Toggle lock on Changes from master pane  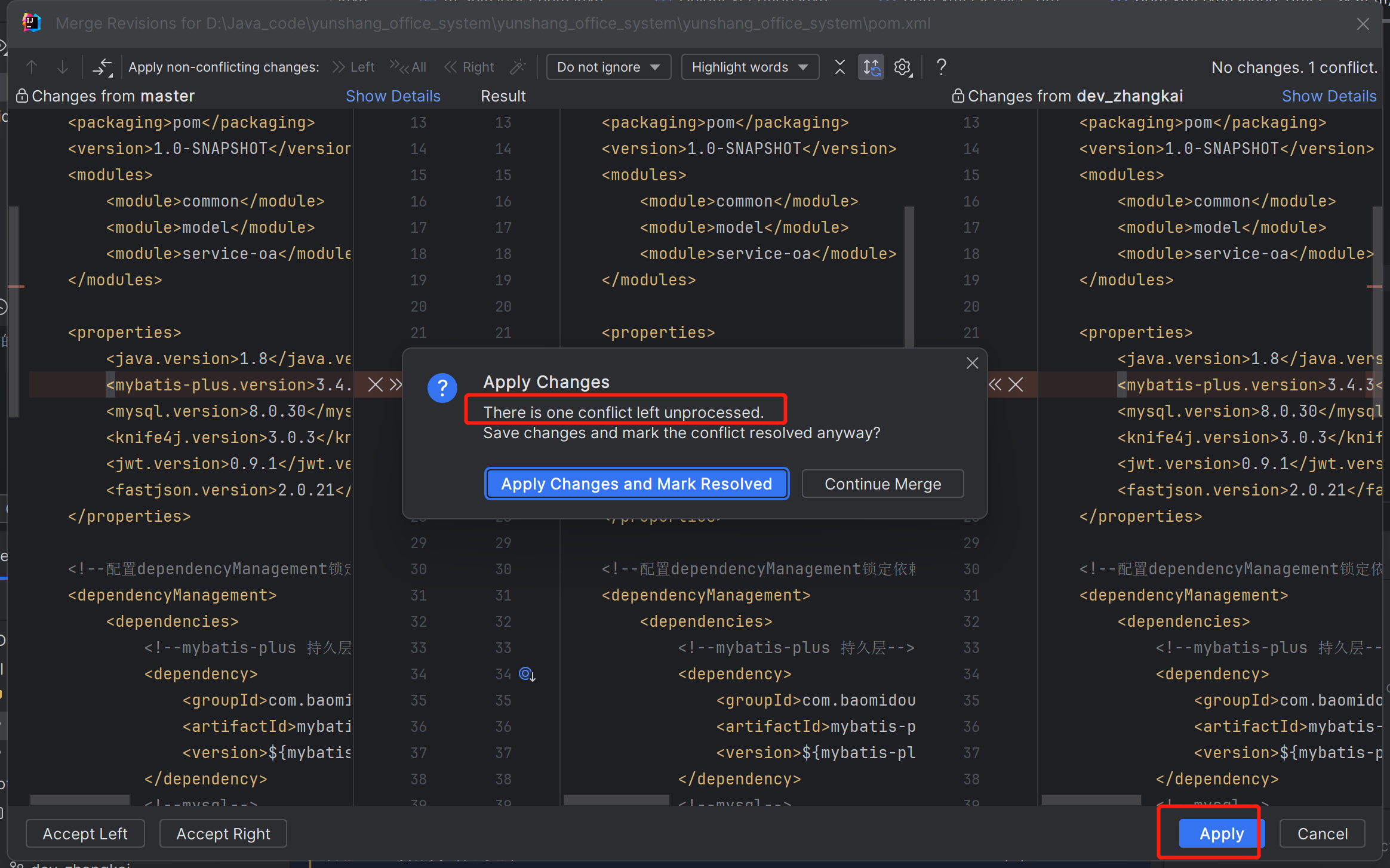pos(21,96)
